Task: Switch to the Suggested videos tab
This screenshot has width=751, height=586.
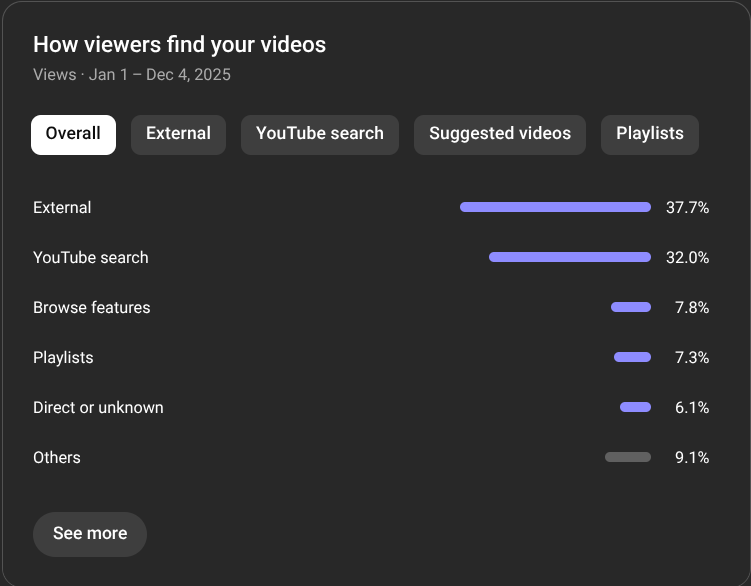Action: [500, 134]
